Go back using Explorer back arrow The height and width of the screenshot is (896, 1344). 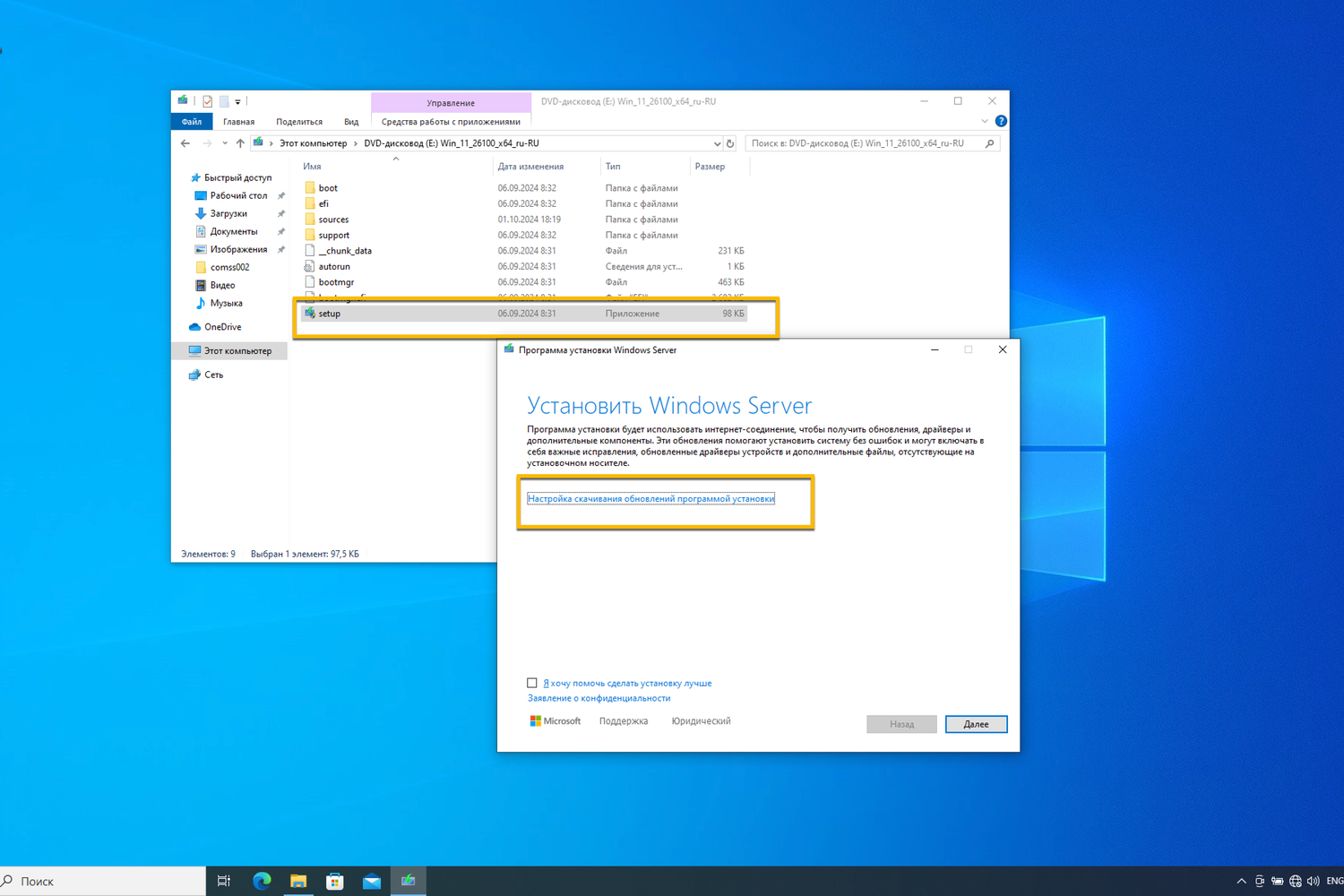185,143
